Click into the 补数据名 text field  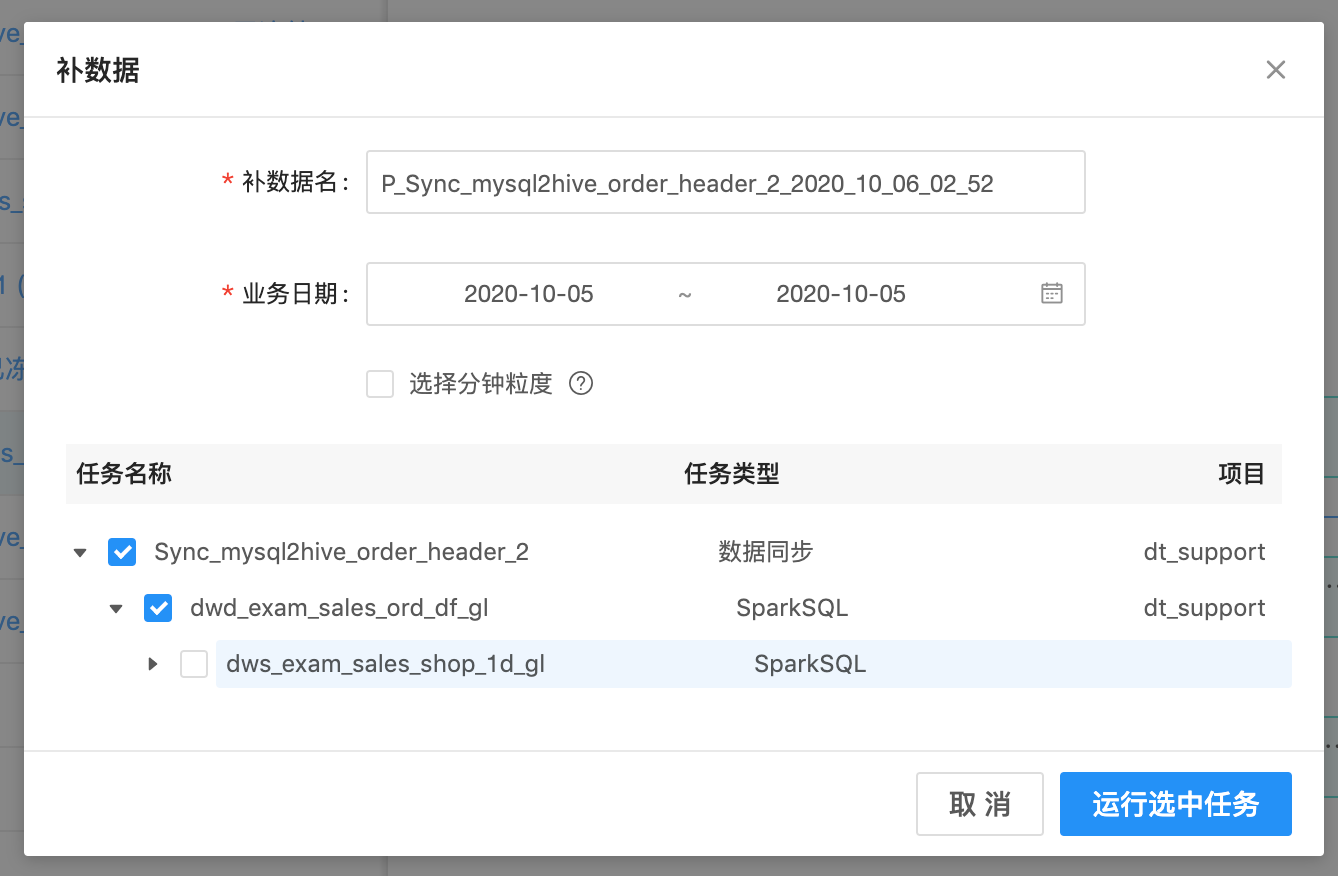(725, 183)
